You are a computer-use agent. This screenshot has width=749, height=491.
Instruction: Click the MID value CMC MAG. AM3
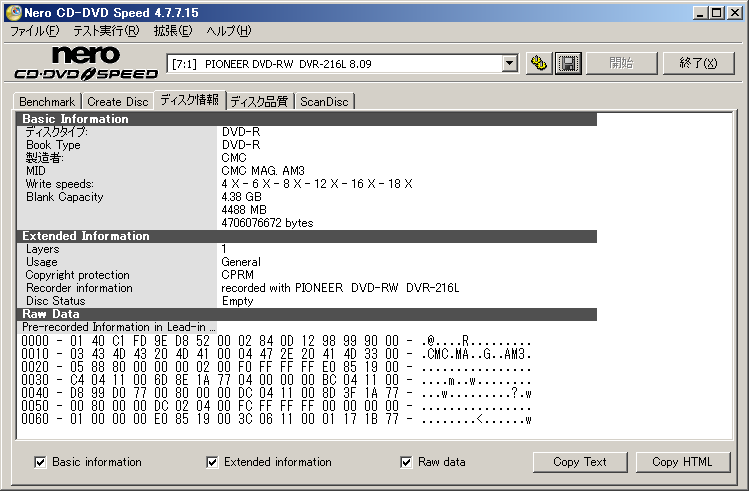coord(263,171)
